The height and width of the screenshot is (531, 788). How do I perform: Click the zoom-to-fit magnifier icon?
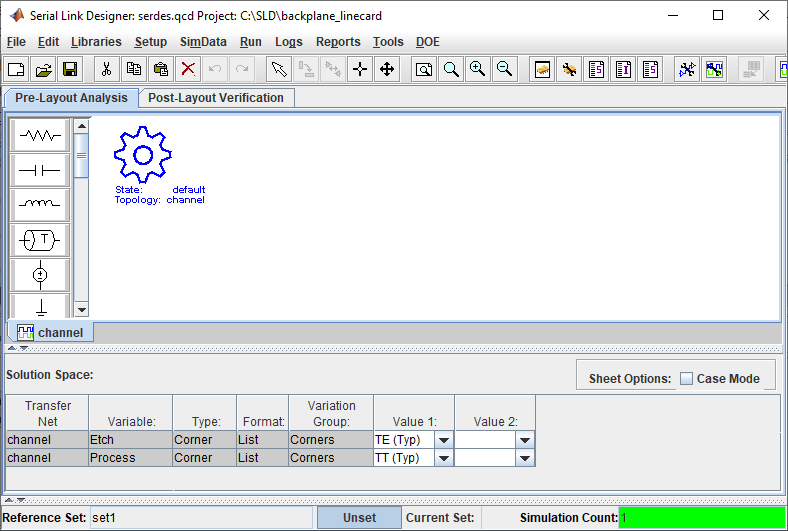click(424, 69)
